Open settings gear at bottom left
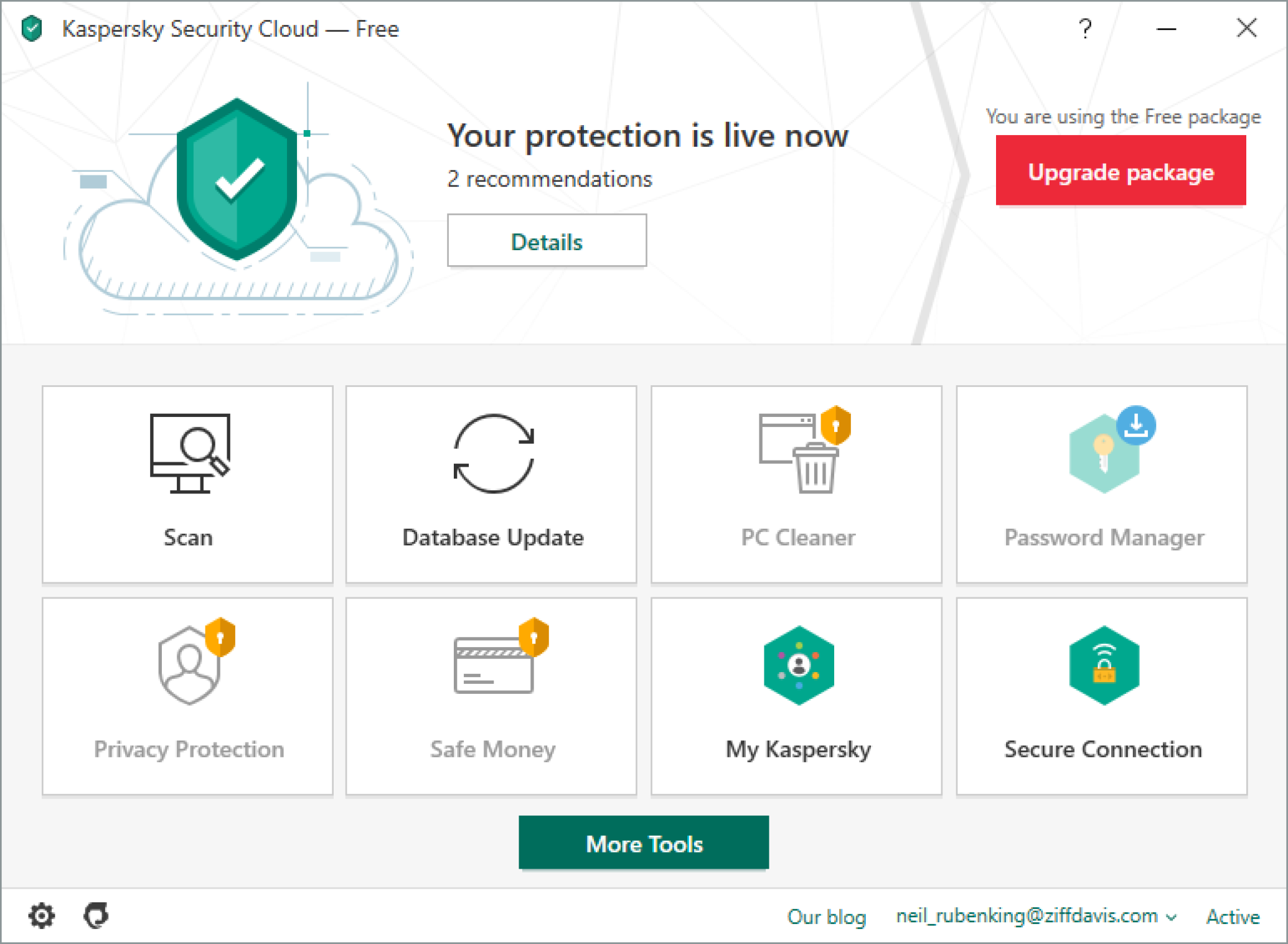 point(42,915)
